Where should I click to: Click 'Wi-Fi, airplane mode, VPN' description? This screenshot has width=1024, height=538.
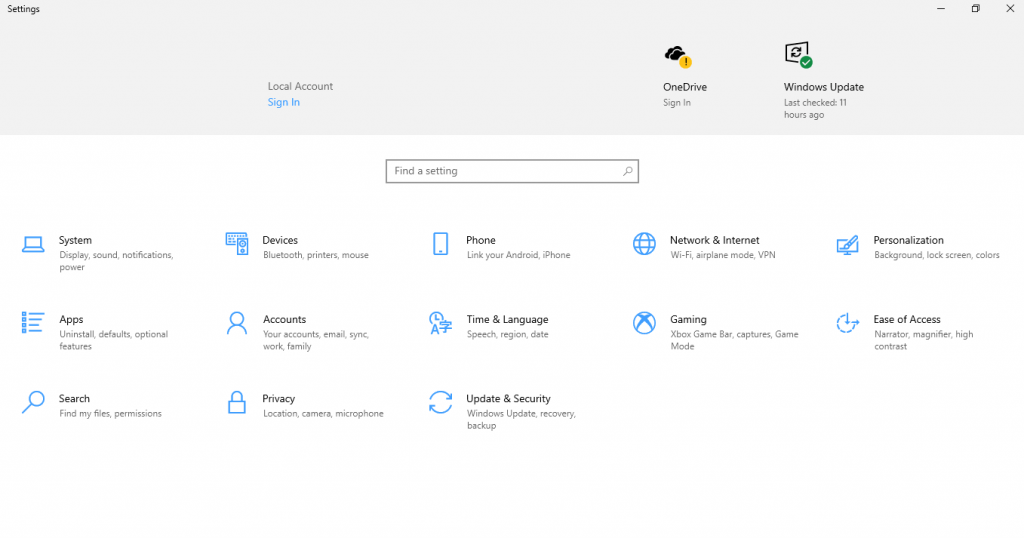[723, 255]
